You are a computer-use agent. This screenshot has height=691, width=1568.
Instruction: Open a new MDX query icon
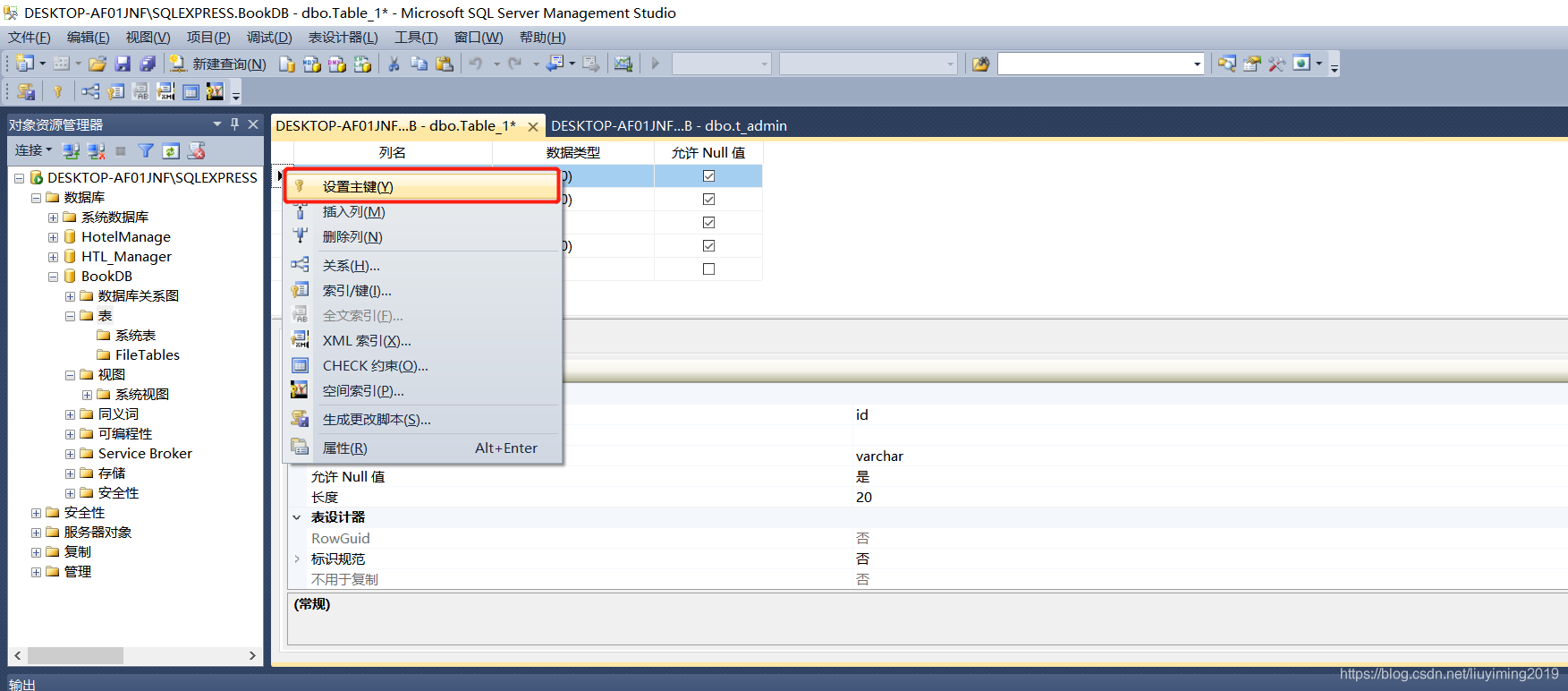(311, 64)
